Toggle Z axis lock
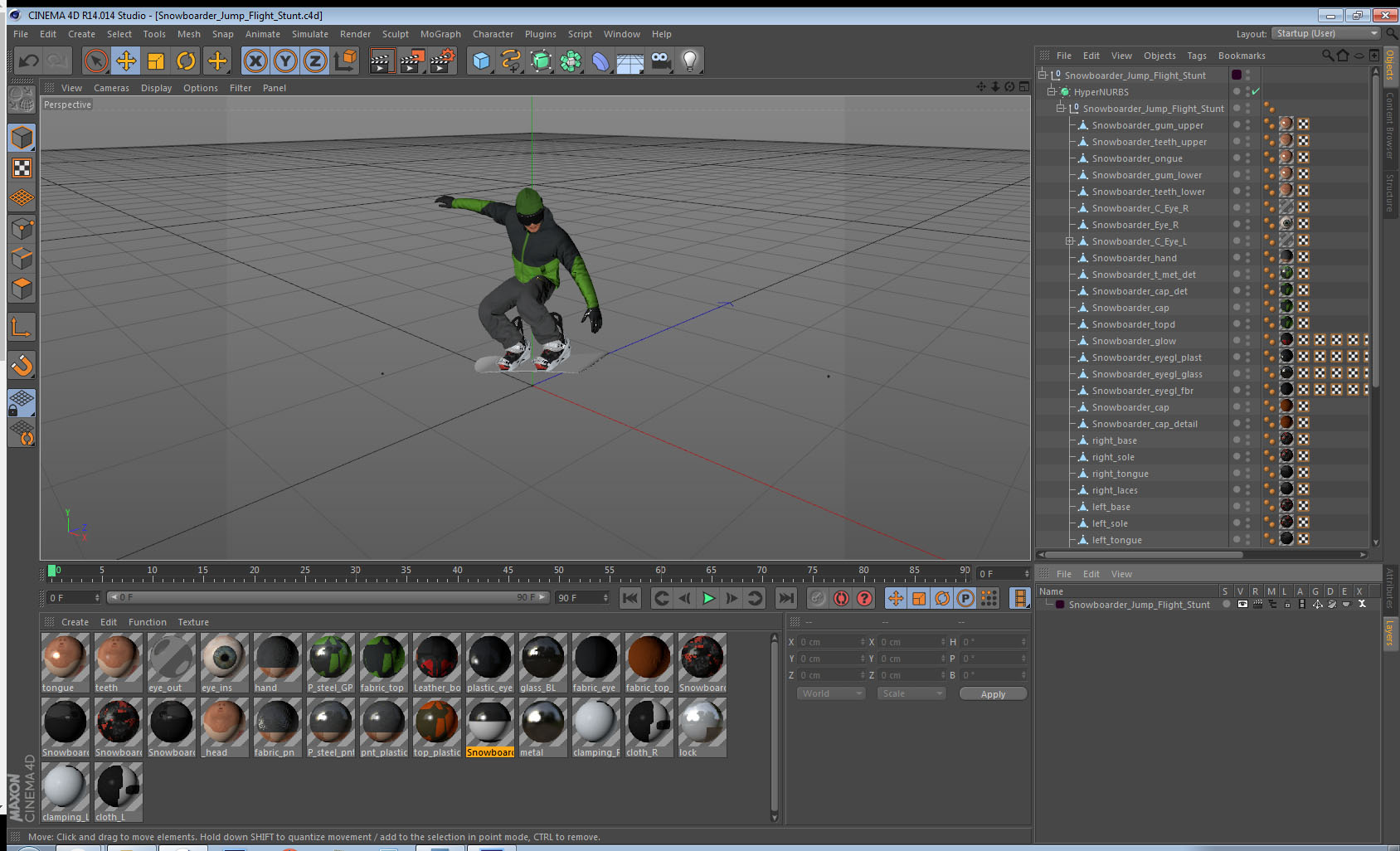This screenshot has height=851, width=1400. 315,61
